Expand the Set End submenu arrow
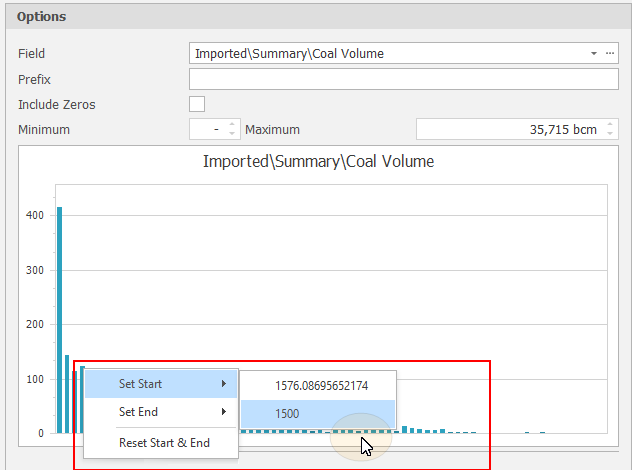The image size is (632, 470). pos(223,412)
